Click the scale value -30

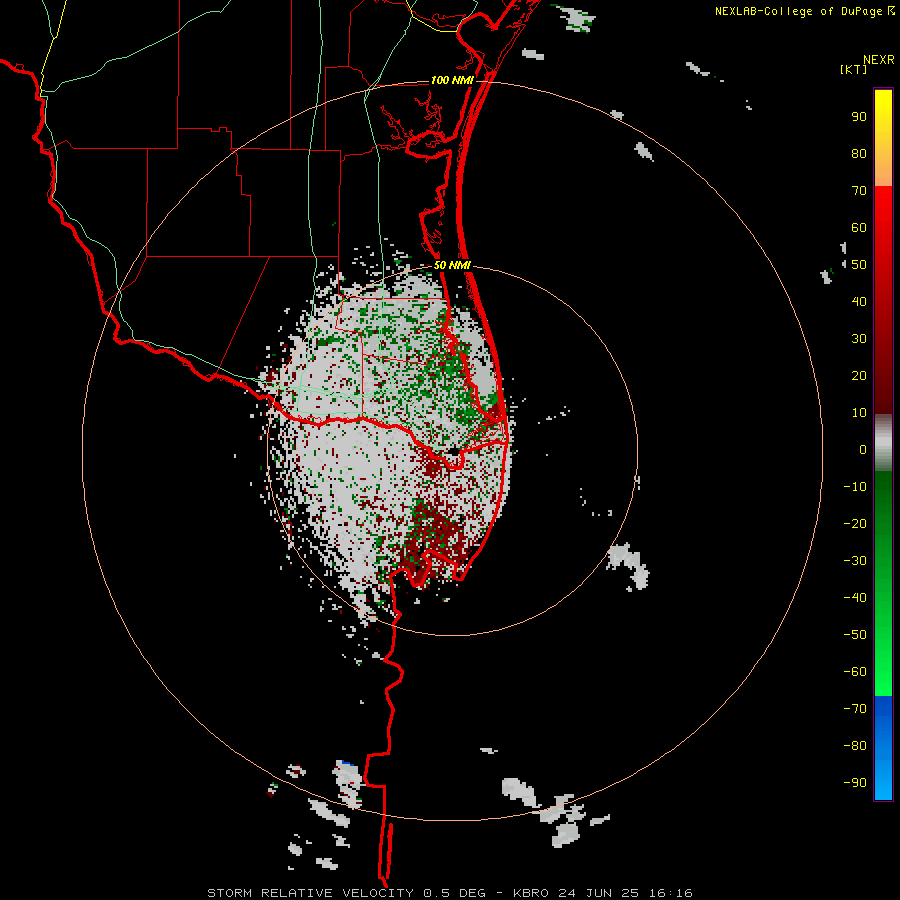855,561
